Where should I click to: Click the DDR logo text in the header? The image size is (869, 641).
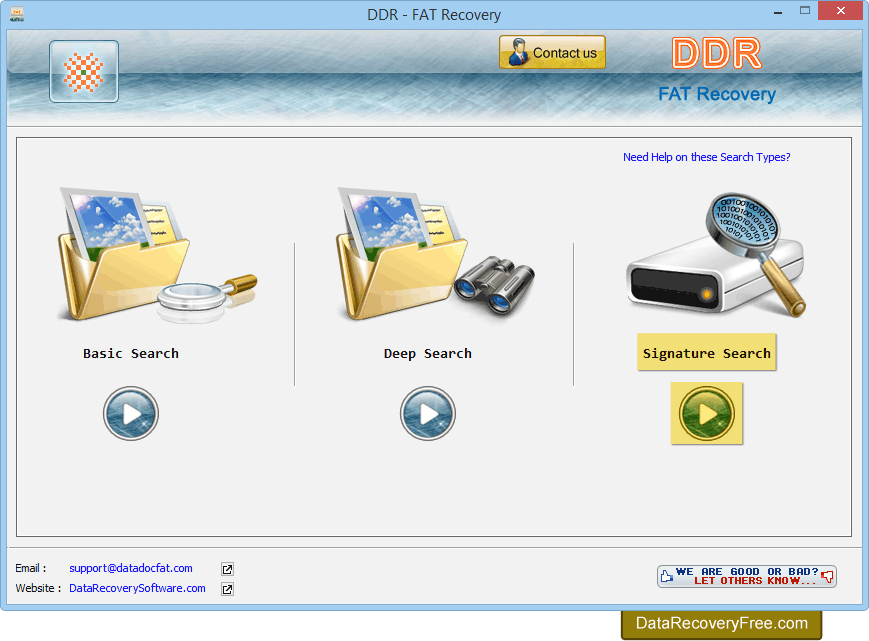(x=717, y=54)
